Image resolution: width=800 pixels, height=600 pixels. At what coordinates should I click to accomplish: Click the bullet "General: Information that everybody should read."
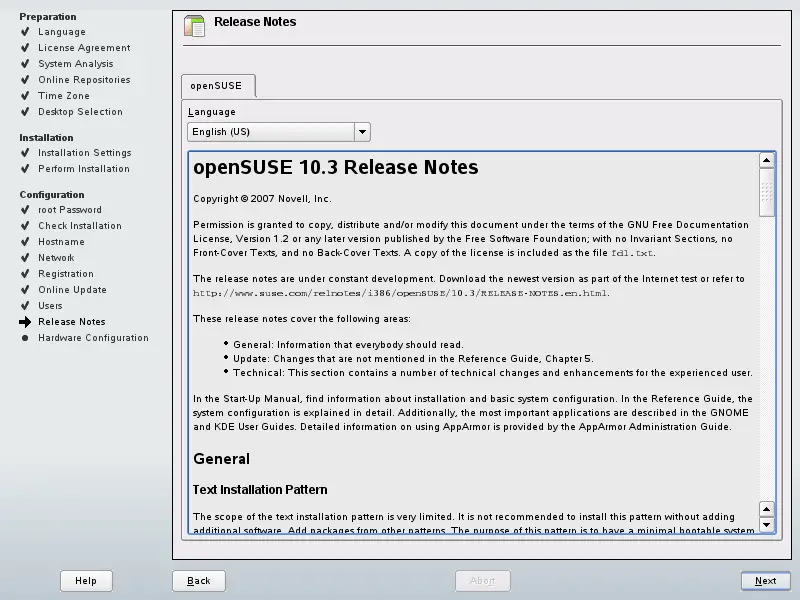348,345
